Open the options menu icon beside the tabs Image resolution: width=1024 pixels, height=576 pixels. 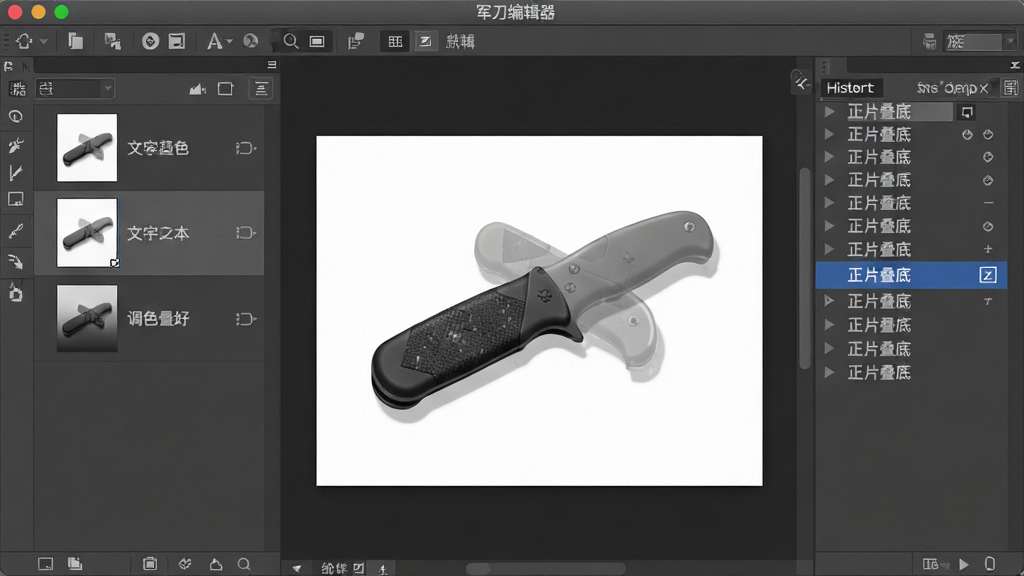[1010, 88]
